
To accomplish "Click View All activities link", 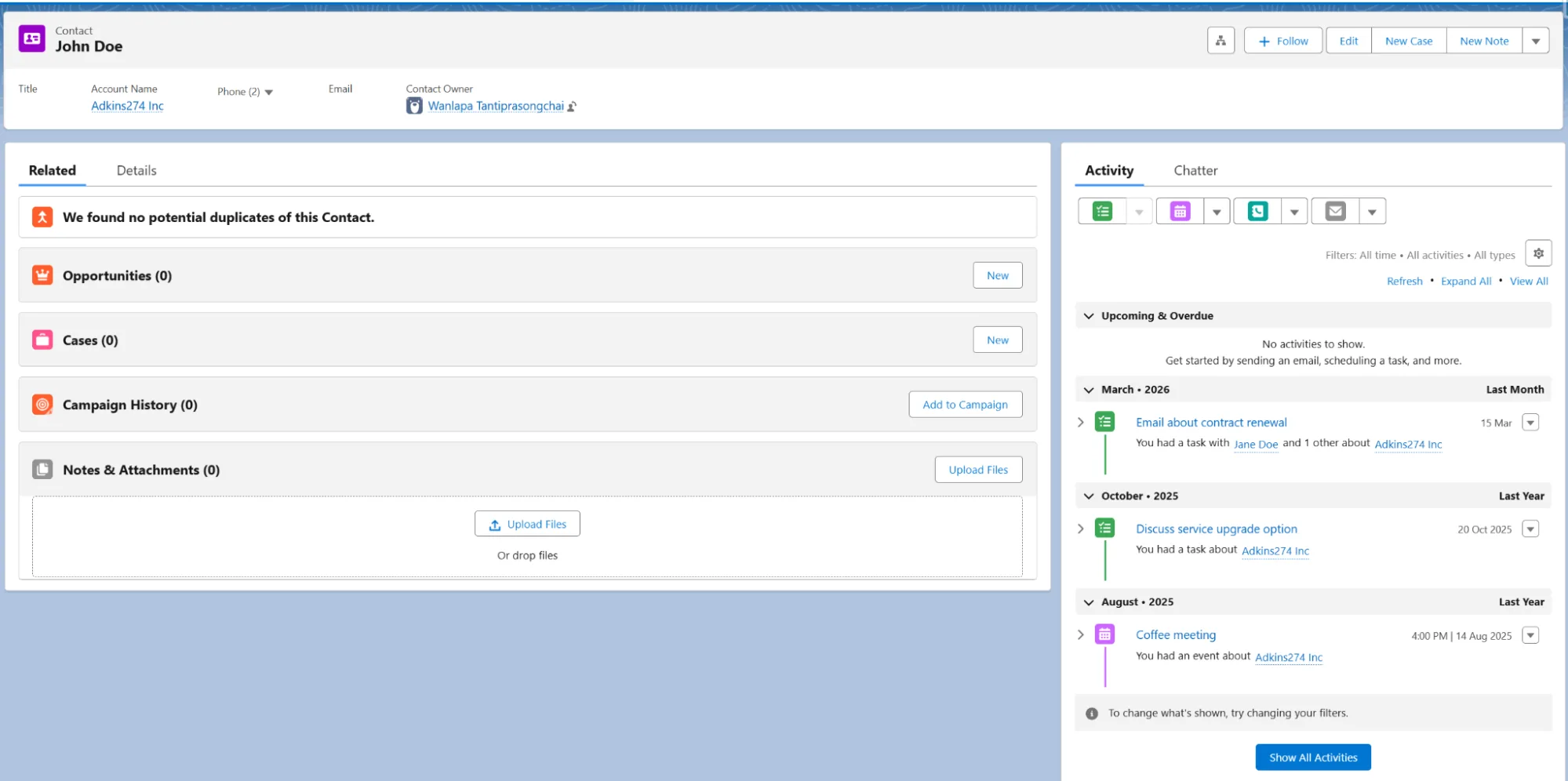I will click(x=1529, y=281).
